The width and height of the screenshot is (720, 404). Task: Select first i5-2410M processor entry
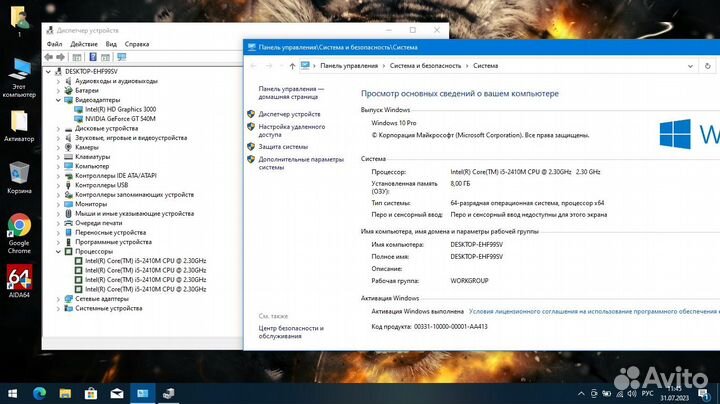(146, 261)
